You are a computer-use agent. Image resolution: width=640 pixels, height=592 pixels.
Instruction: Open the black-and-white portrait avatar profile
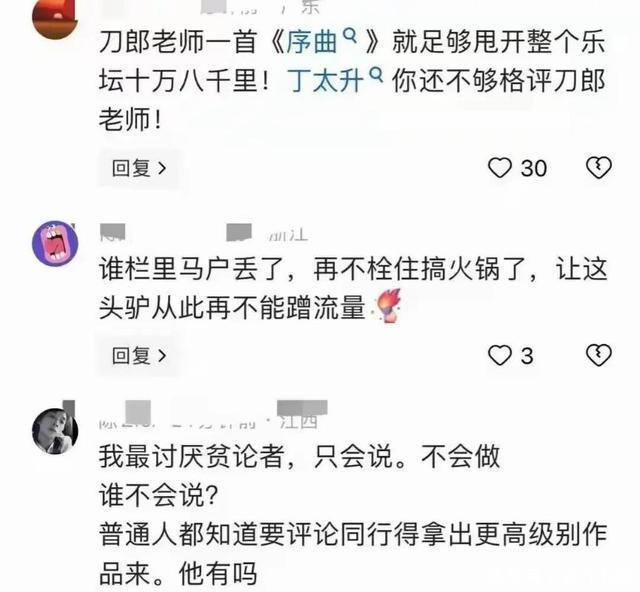pos(55,431)
